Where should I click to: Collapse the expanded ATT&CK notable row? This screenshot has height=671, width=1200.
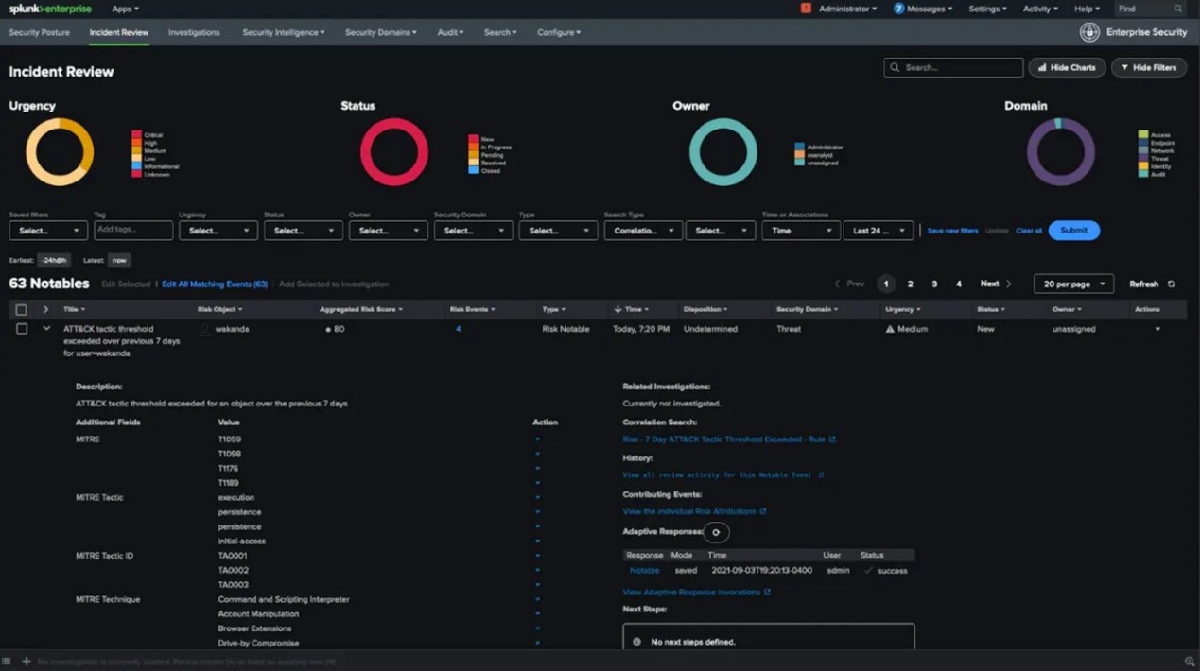46,329
